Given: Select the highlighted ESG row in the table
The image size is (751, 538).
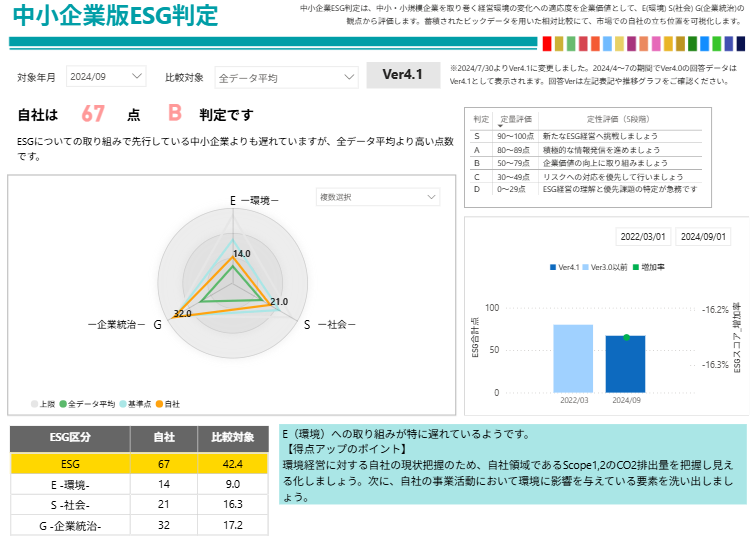Looking at the screenshot, I should click(x=139, y=463).
